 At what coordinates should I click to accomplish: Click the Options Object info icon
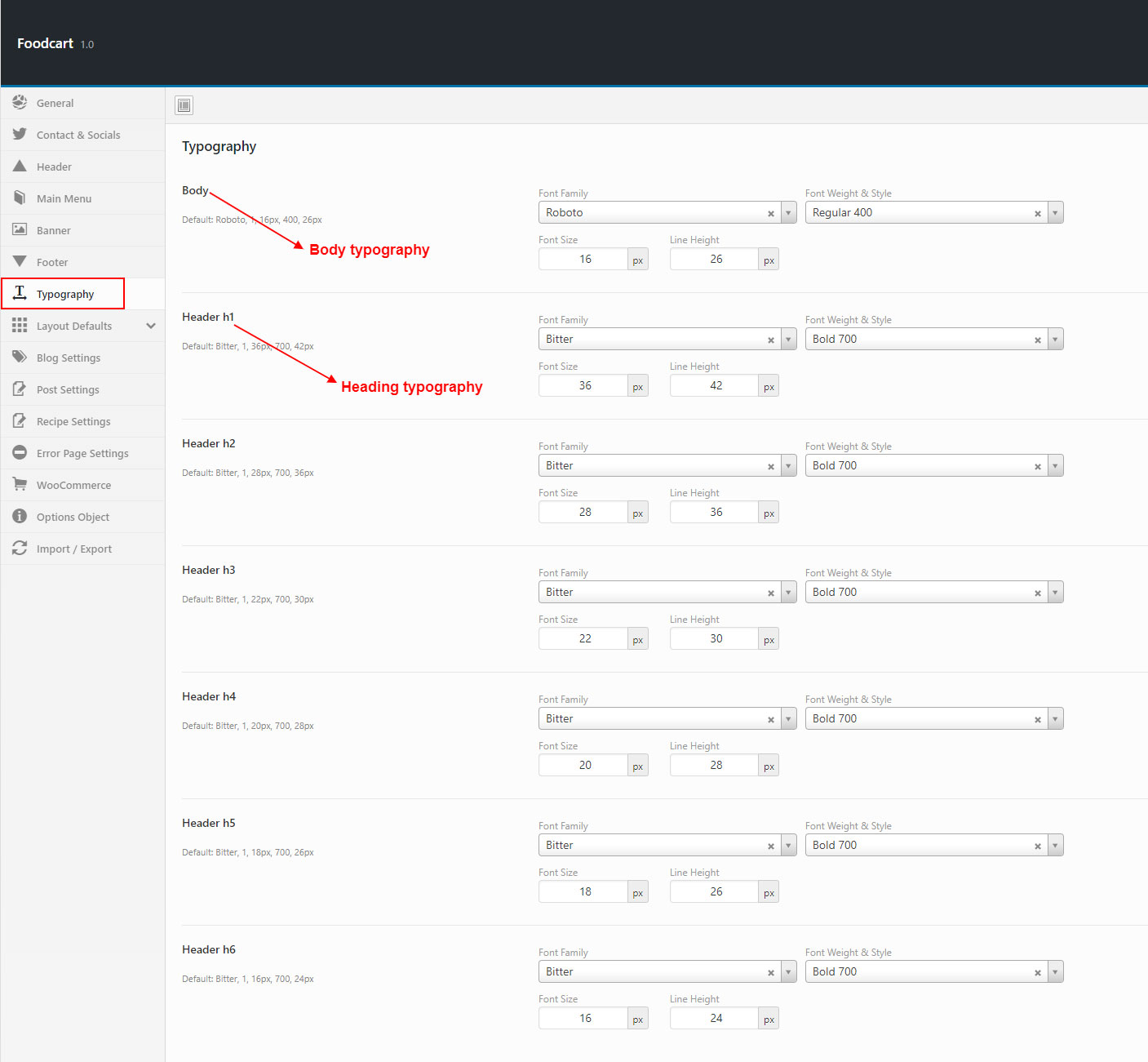click(x=20, y=516)
